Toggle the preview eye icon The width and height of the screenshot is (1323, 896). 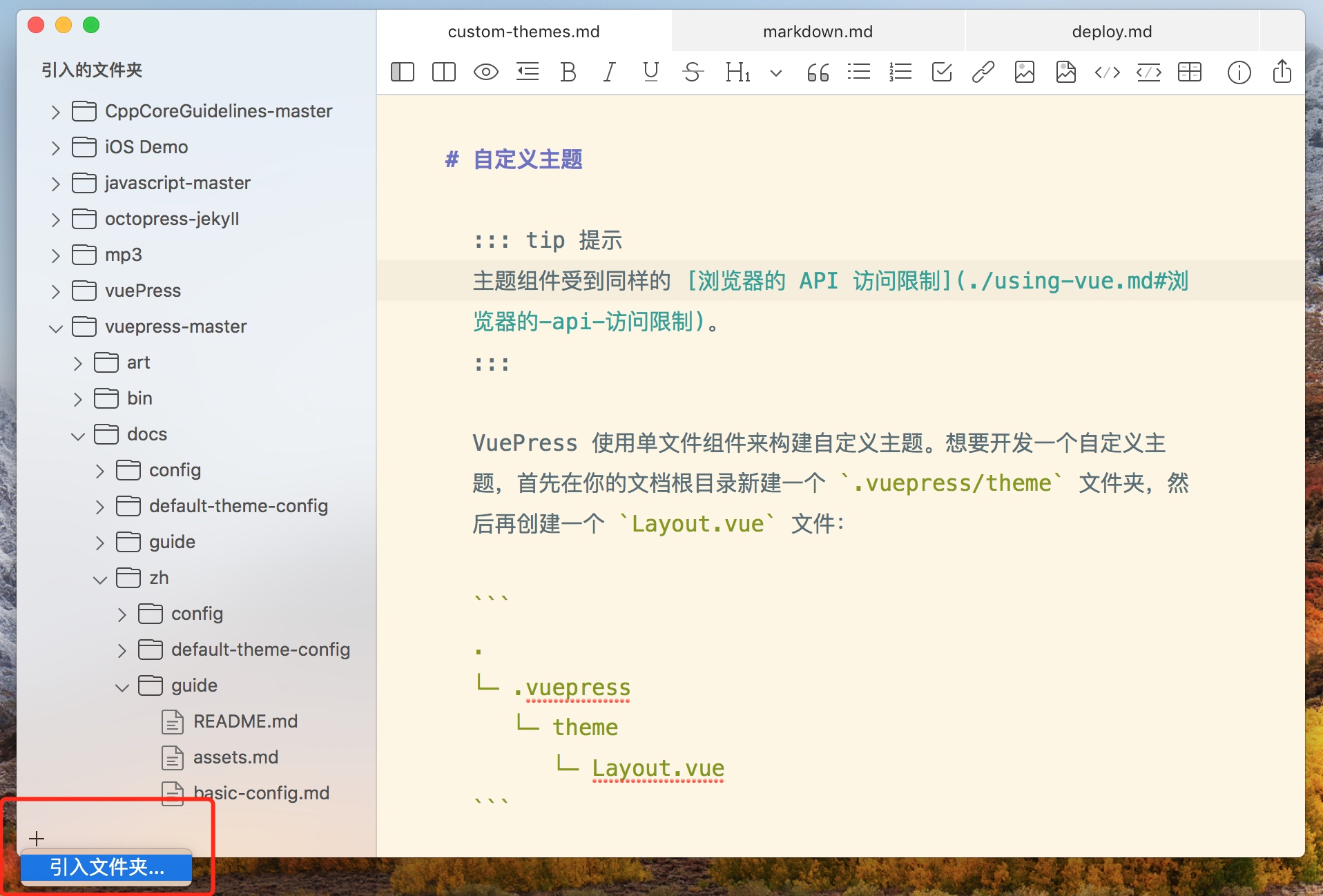pos(485,72)
